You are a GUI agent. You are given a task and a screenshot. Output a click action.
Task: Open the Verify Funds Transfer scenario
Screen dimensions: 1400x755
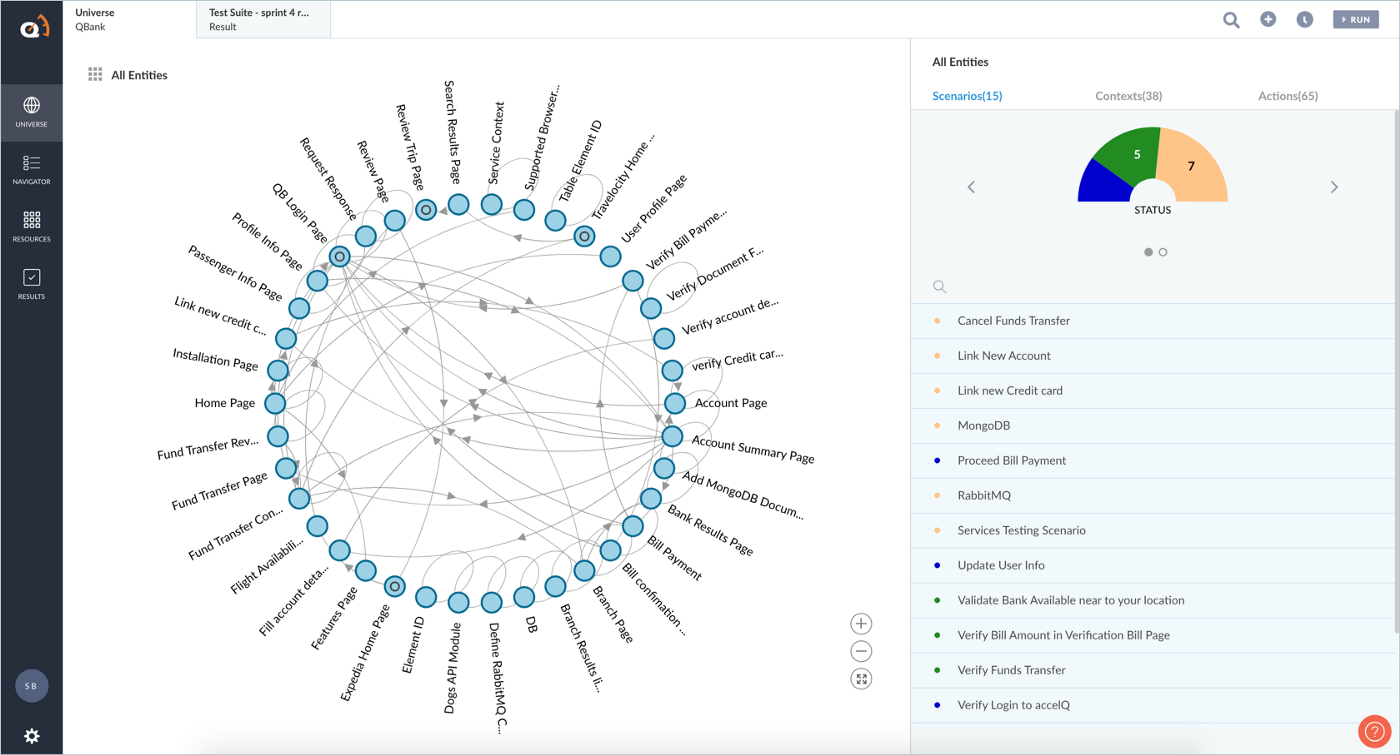point(1011,670)
